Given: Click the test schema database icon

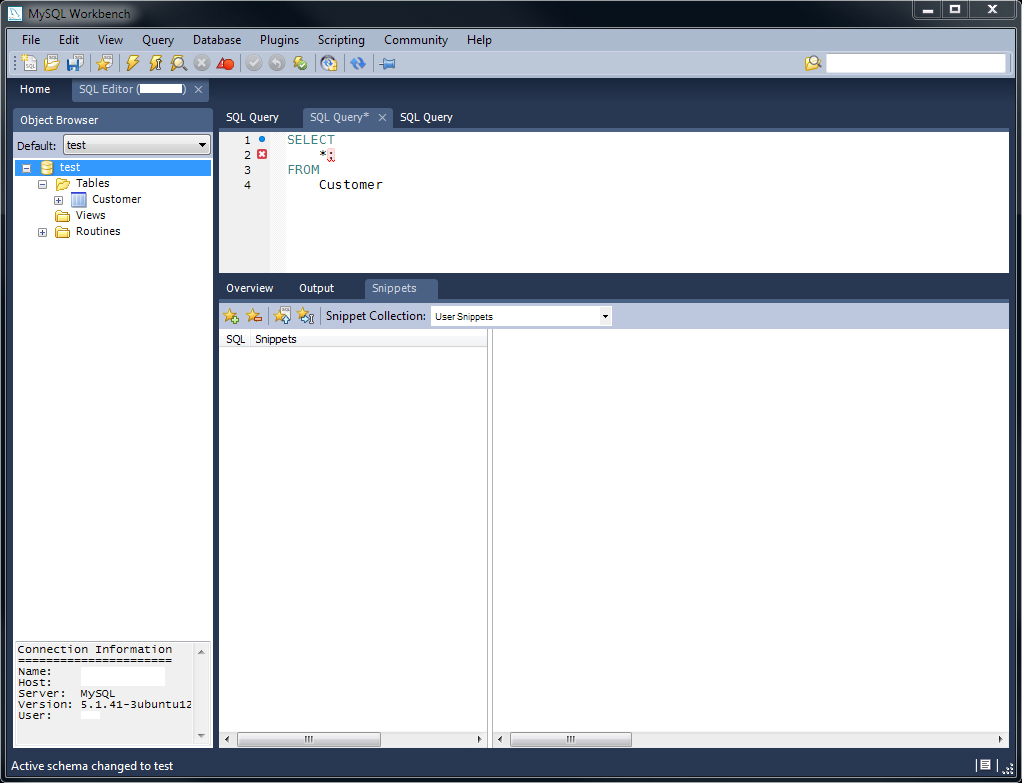Looking at the screenshot, I should [47, 168].
